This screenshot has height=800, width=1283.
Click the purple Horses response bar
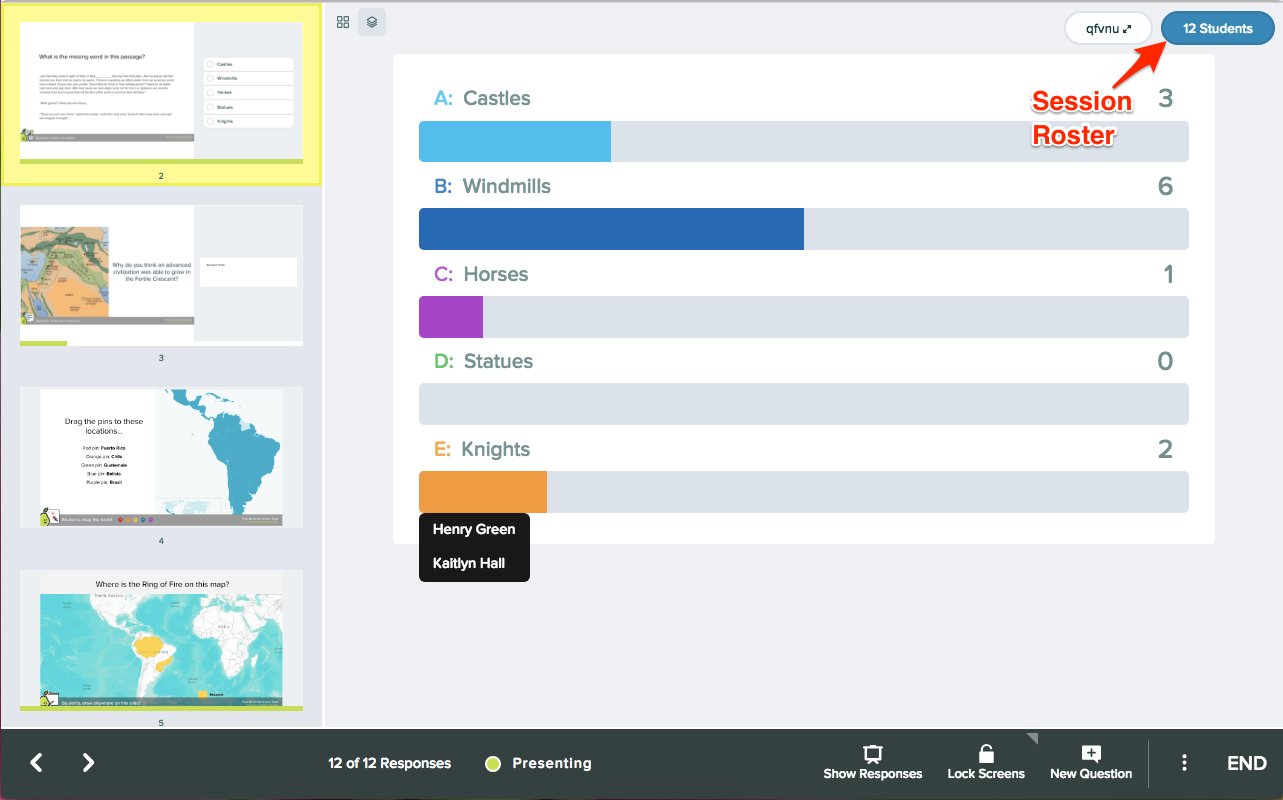point(451,317)
